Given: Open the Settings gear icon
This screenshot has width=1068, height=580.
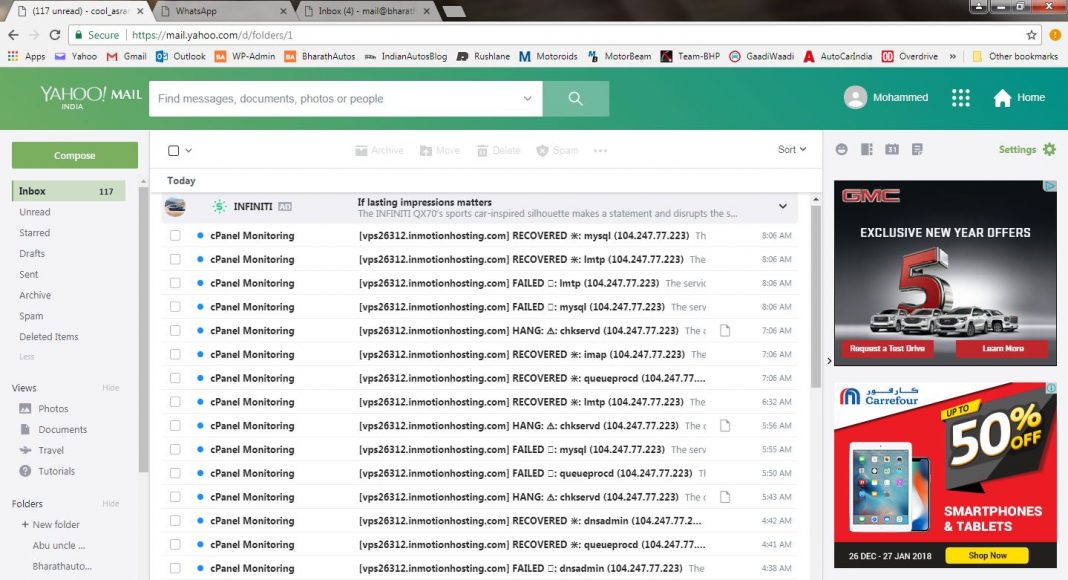Looking at the screenshot, I should pos(1048,150).
